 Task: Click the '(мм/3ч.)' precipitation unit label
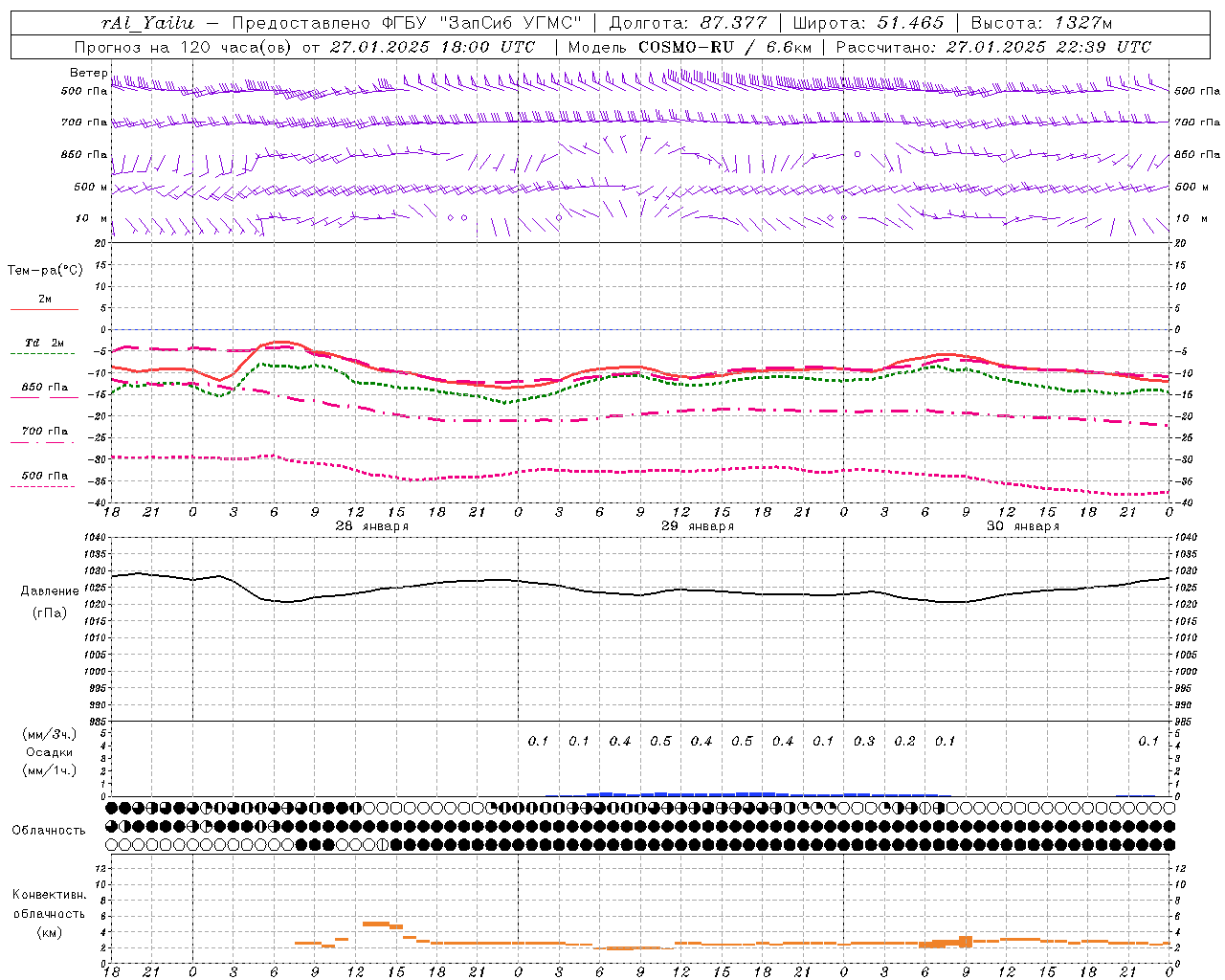49,734
